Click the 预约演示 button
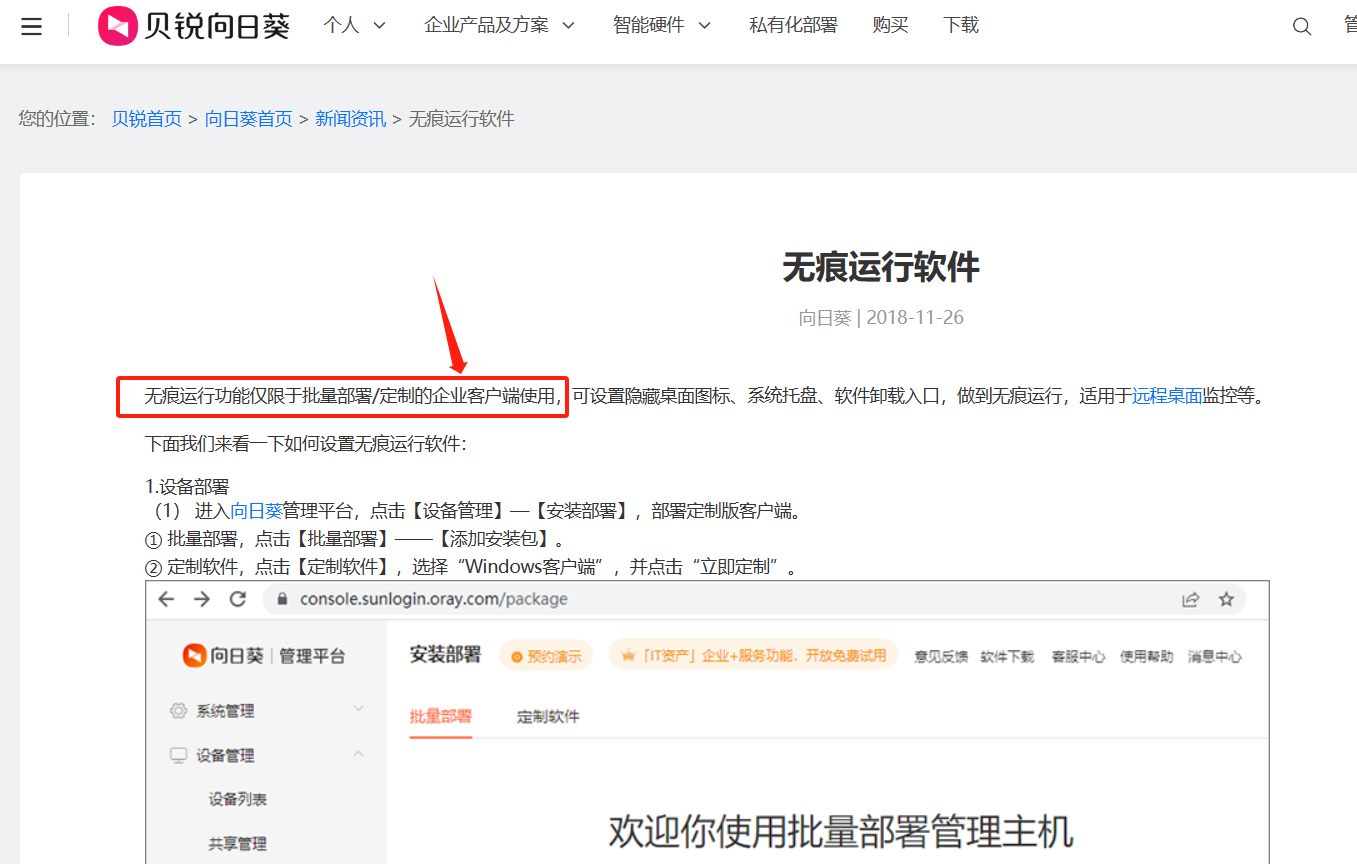This screenshot has width=1357, height=864. (x=546, y=656)
